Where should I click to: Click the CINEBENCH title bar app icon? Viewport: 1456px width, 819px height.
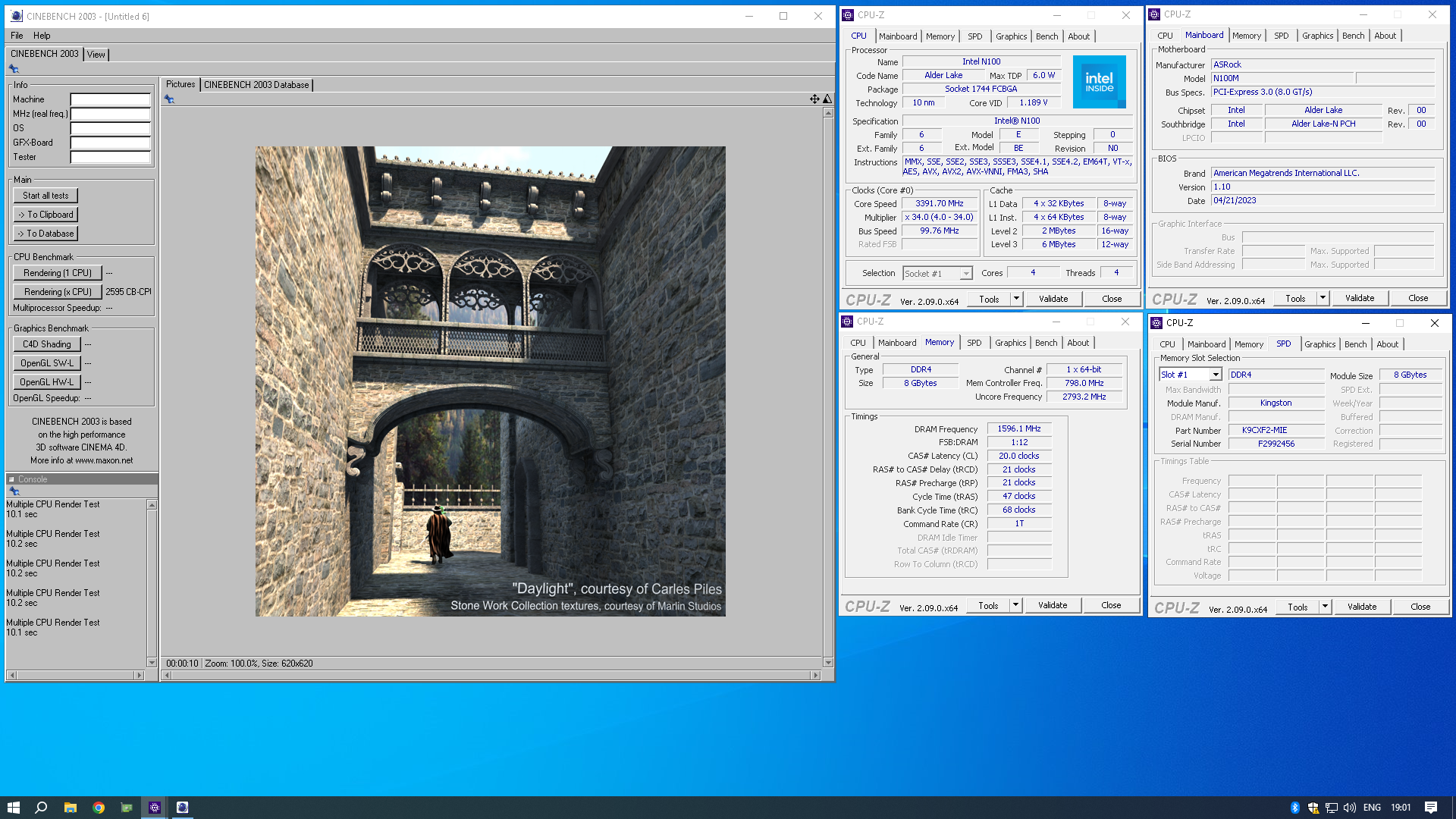[17, 16]
